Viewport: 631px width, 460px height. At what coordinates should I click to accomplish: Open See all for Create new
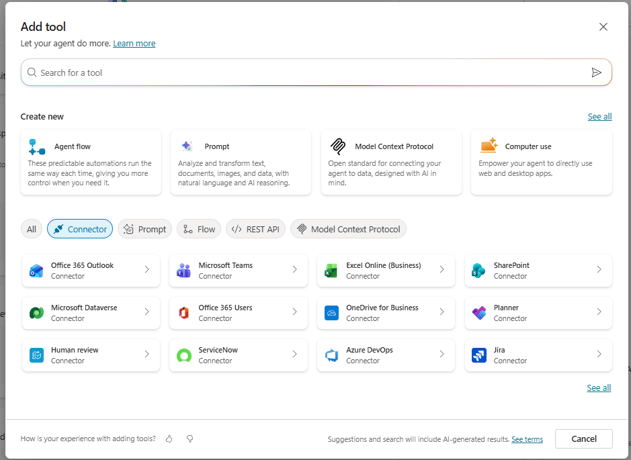[600, 117]
